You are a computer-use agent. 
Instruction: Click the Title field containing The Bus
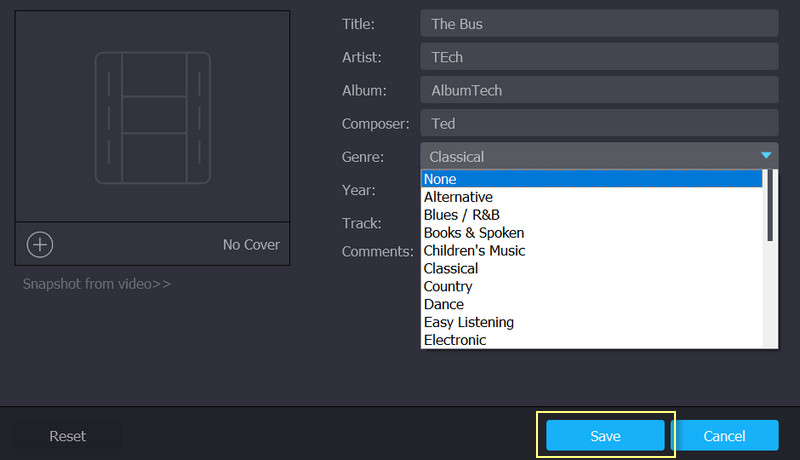[599, 23]
